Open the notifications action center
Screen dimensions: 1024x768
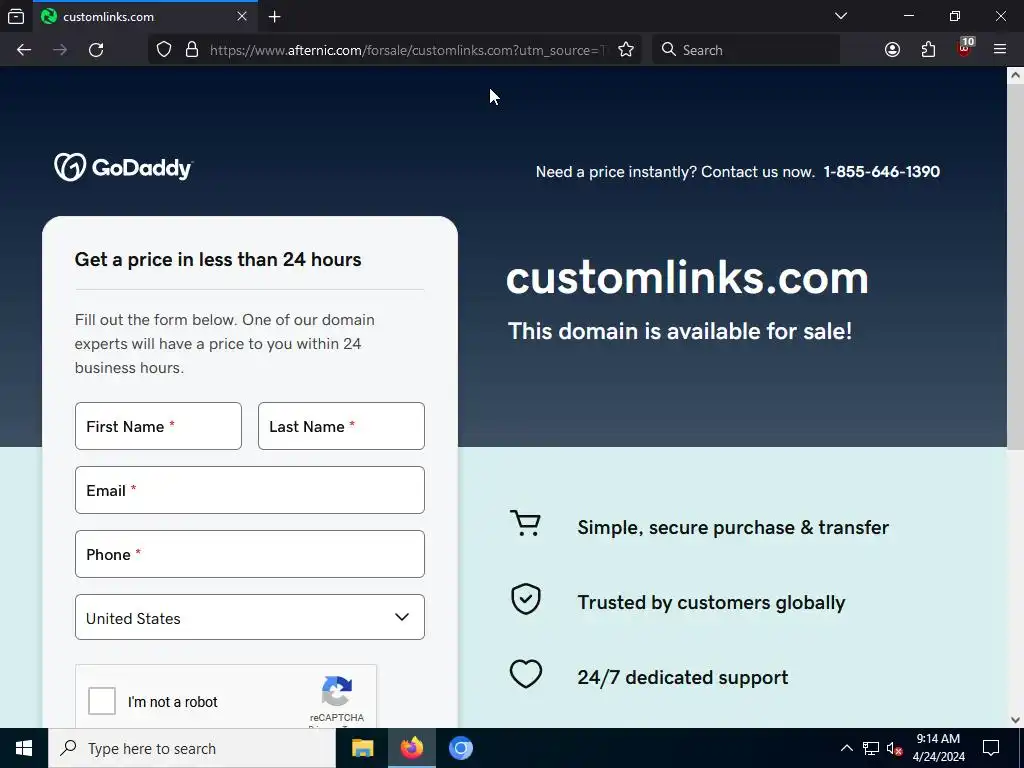tap(991, 748)
